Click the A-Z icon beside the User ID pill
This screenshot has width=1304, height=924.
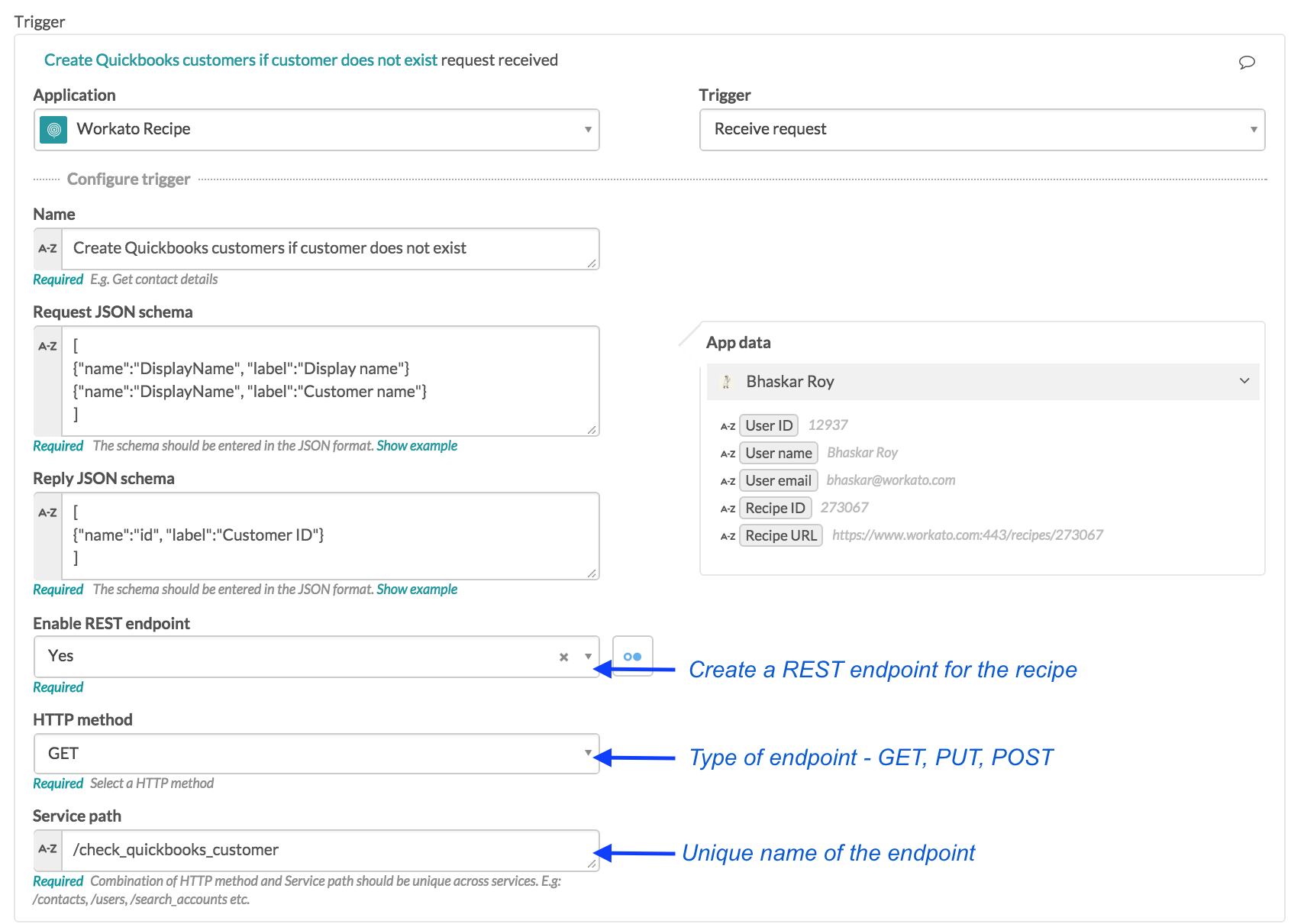pos(728,425)
